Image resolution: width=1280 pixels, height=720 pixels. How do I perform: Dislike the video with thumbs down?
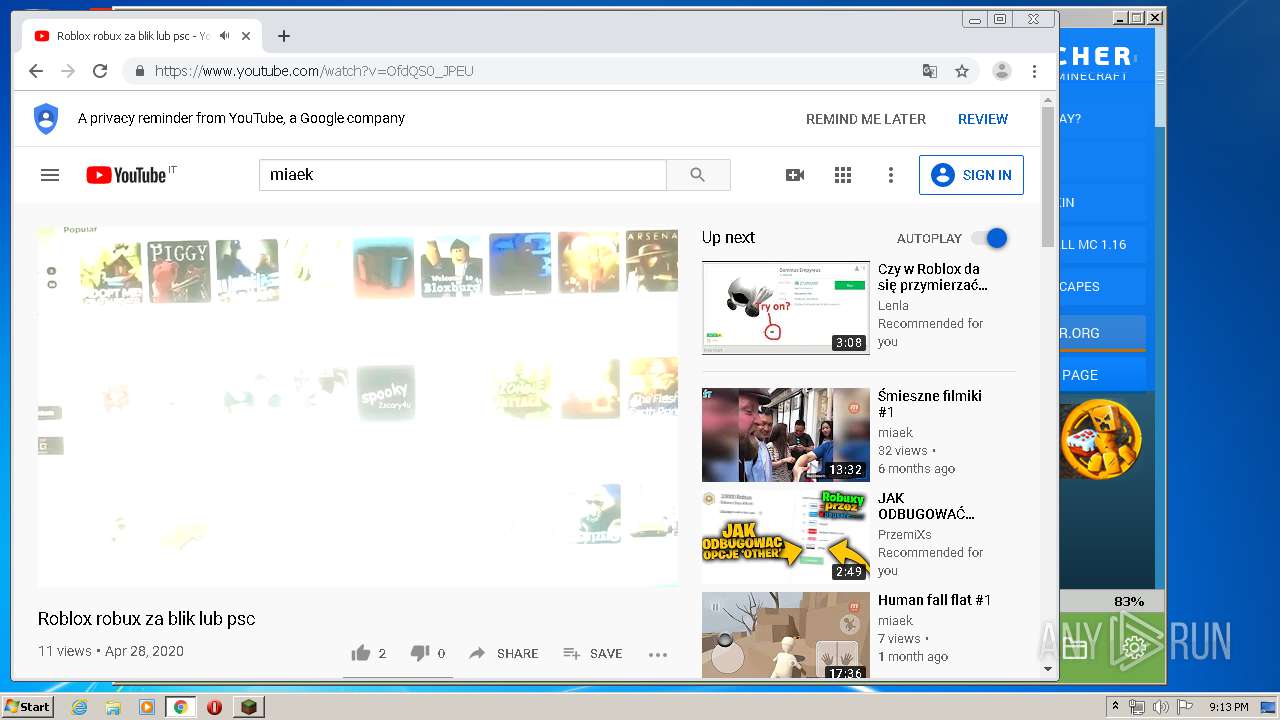coord(420,653)
